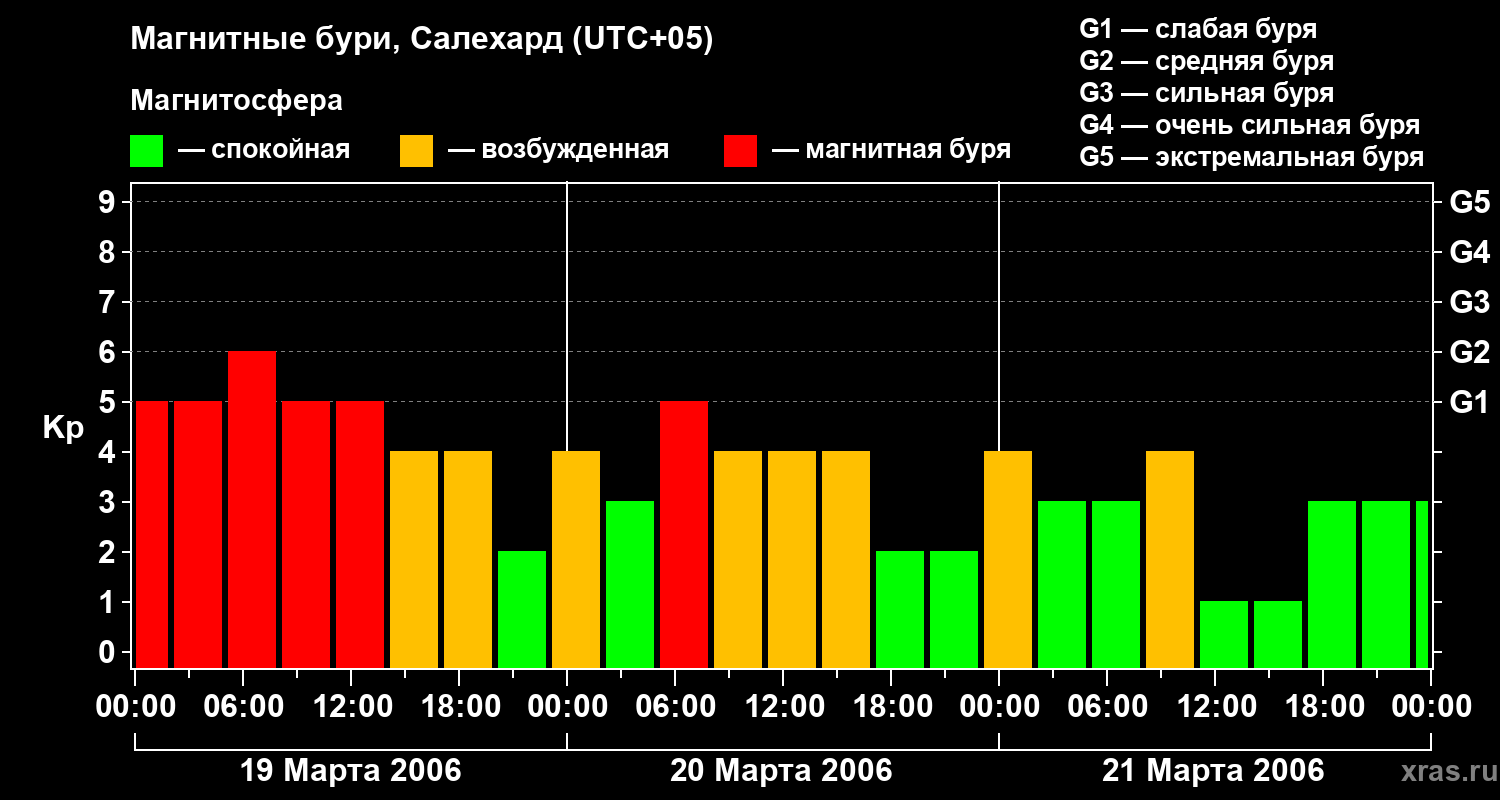Image resolution: width=1500 pixels, height=800 pixels.
Task: Click the Kp axis value 8
Action: [109, 252]
